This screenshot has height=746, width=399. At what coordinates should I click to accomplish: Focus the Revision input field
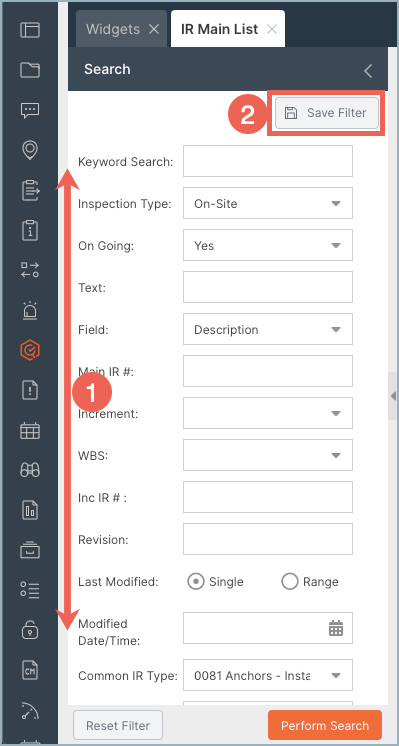click(268, 539)
